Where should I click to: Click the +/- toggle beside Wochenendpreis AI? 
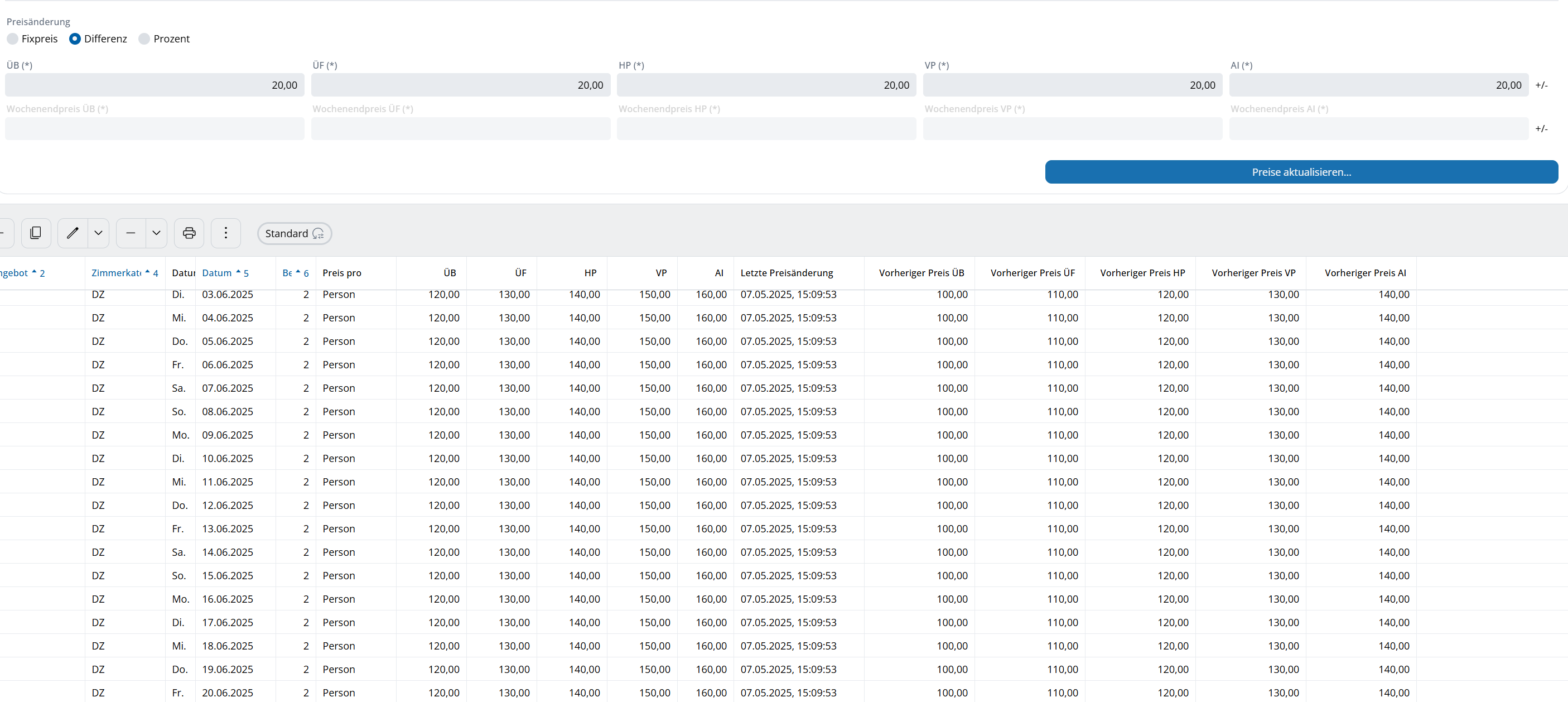[1541, 128]
